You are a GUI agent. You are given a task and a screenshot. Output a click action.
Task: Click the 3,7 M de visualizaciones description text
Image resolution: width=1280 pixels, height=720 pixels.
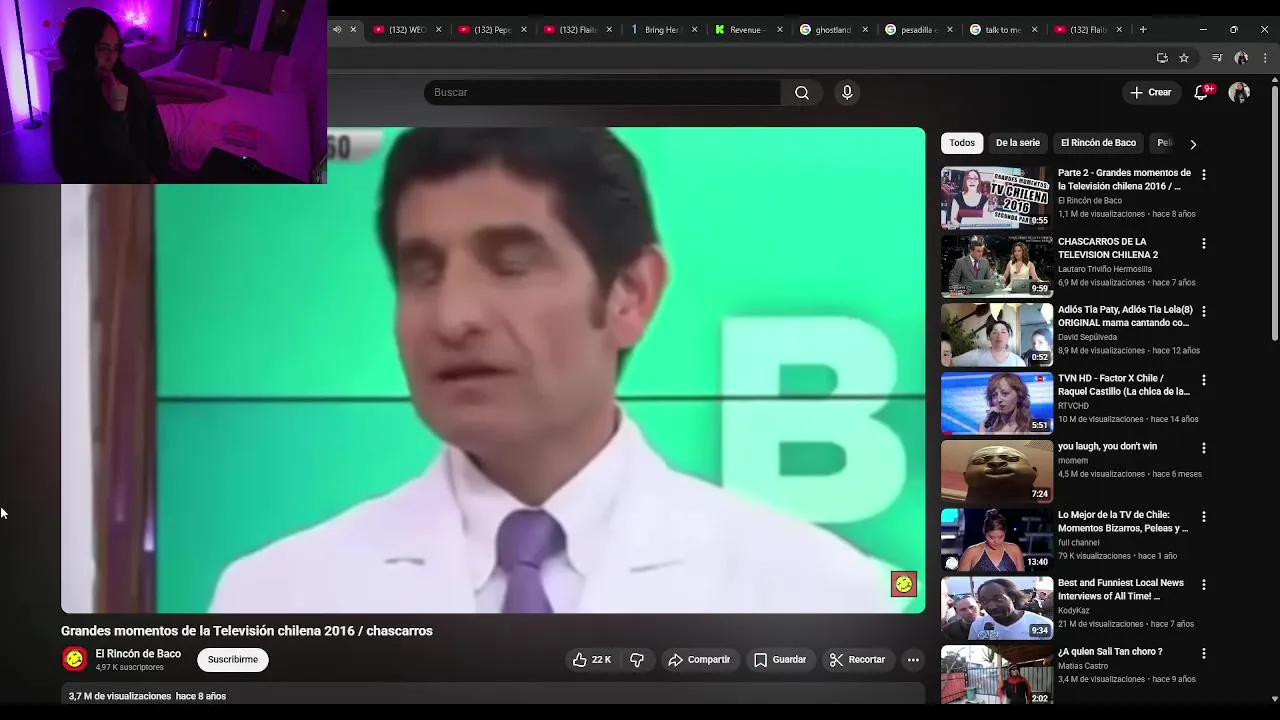pyautogui.click(x=120, y=696)
